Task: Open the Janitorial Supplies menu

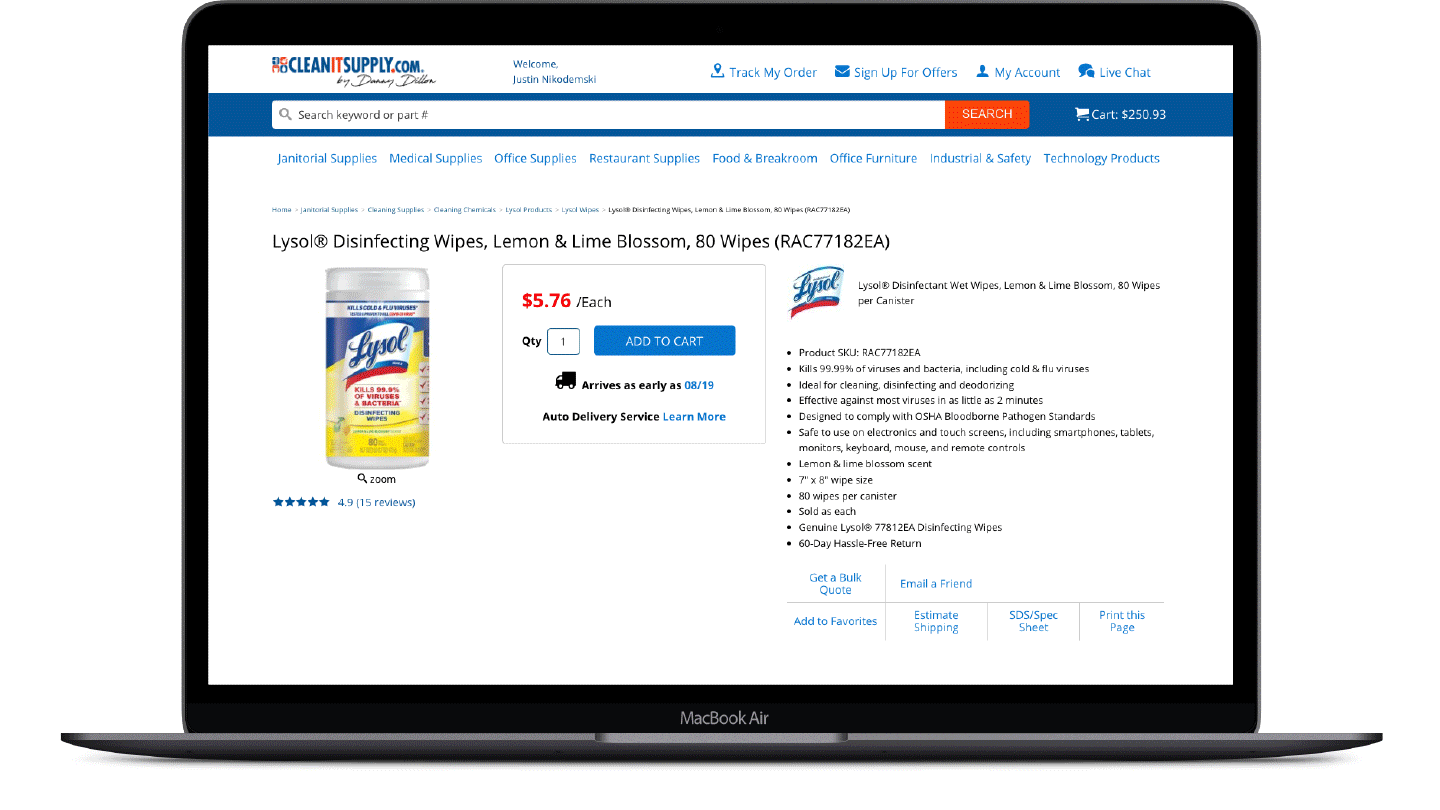Action: [x=327, y=158]
